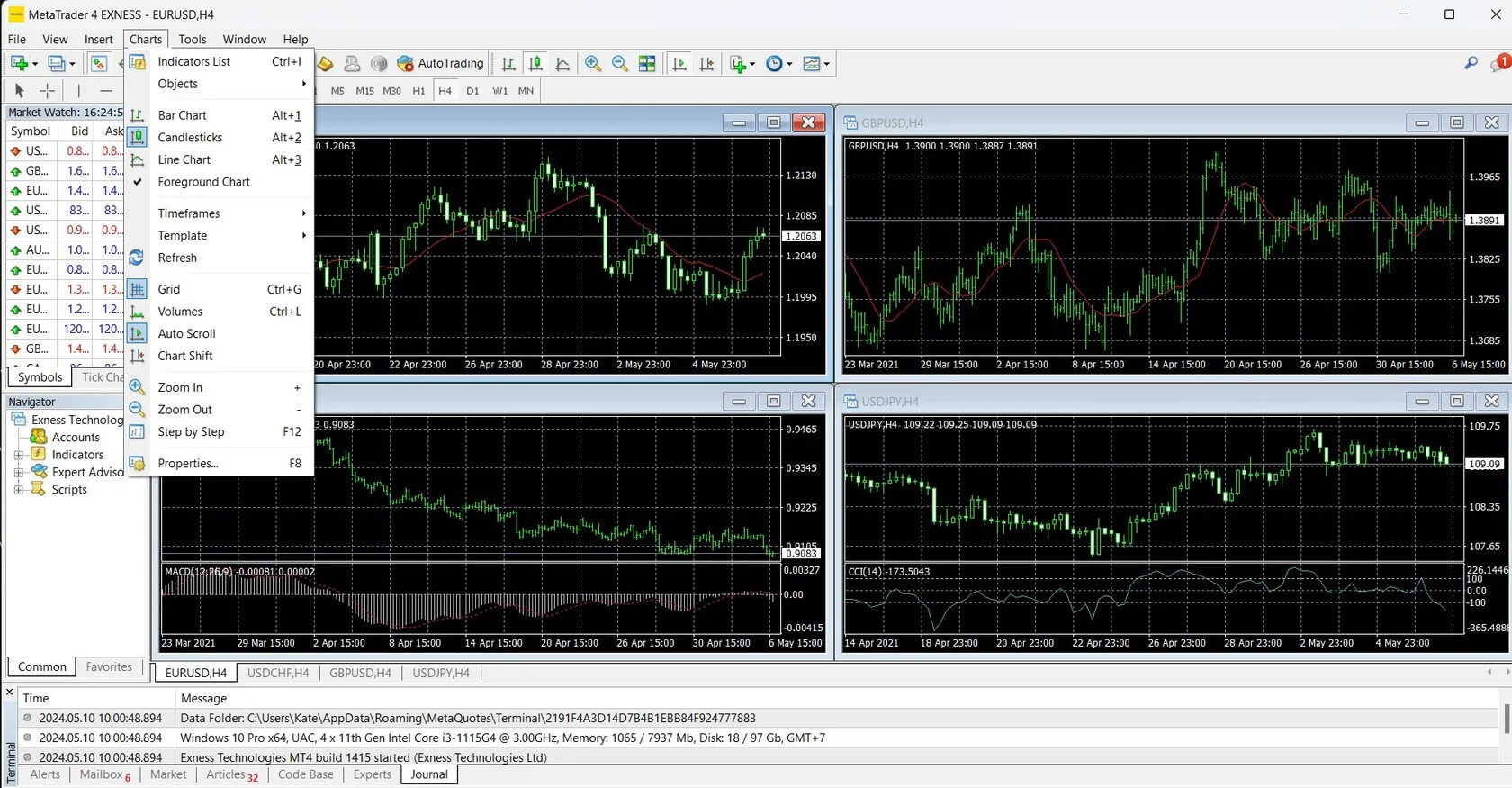Select Candlesticks in the Charts menu
1512x788 pixels.
219,137
